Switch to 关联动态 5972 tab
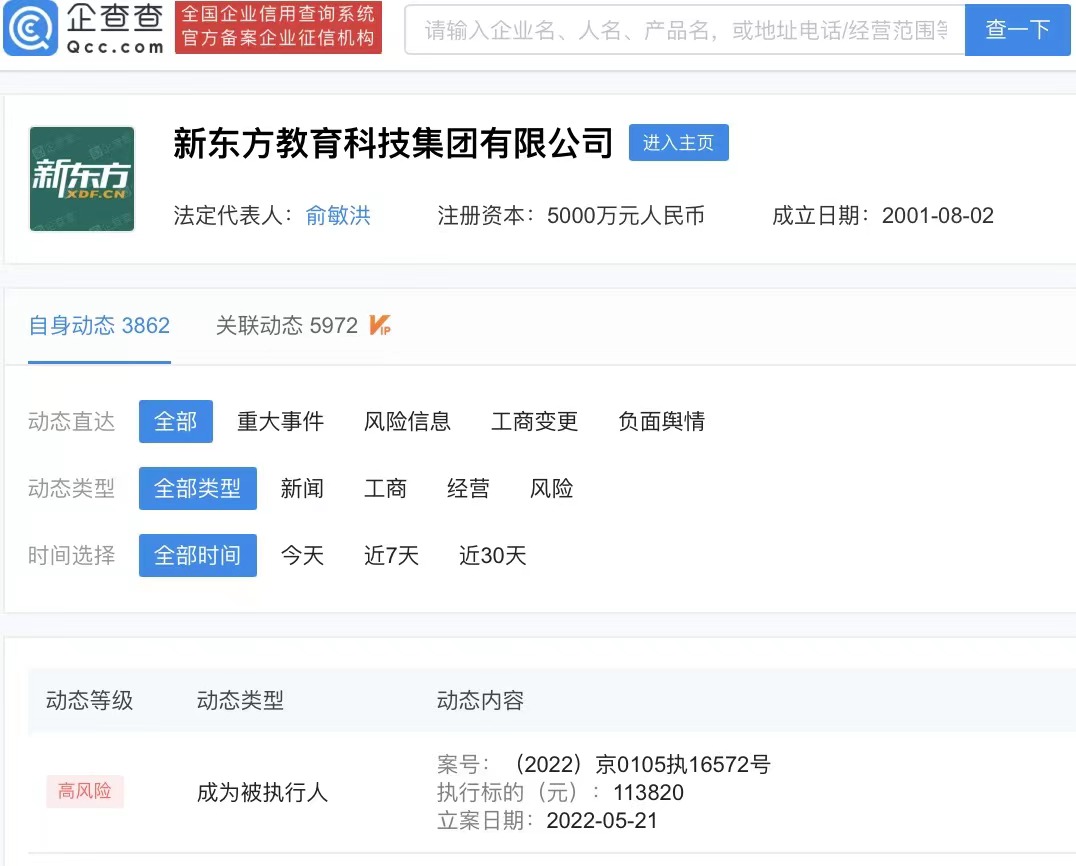The width and height of the screenshot is (1076, 866). pyautogui.click(x=287, y=325)
